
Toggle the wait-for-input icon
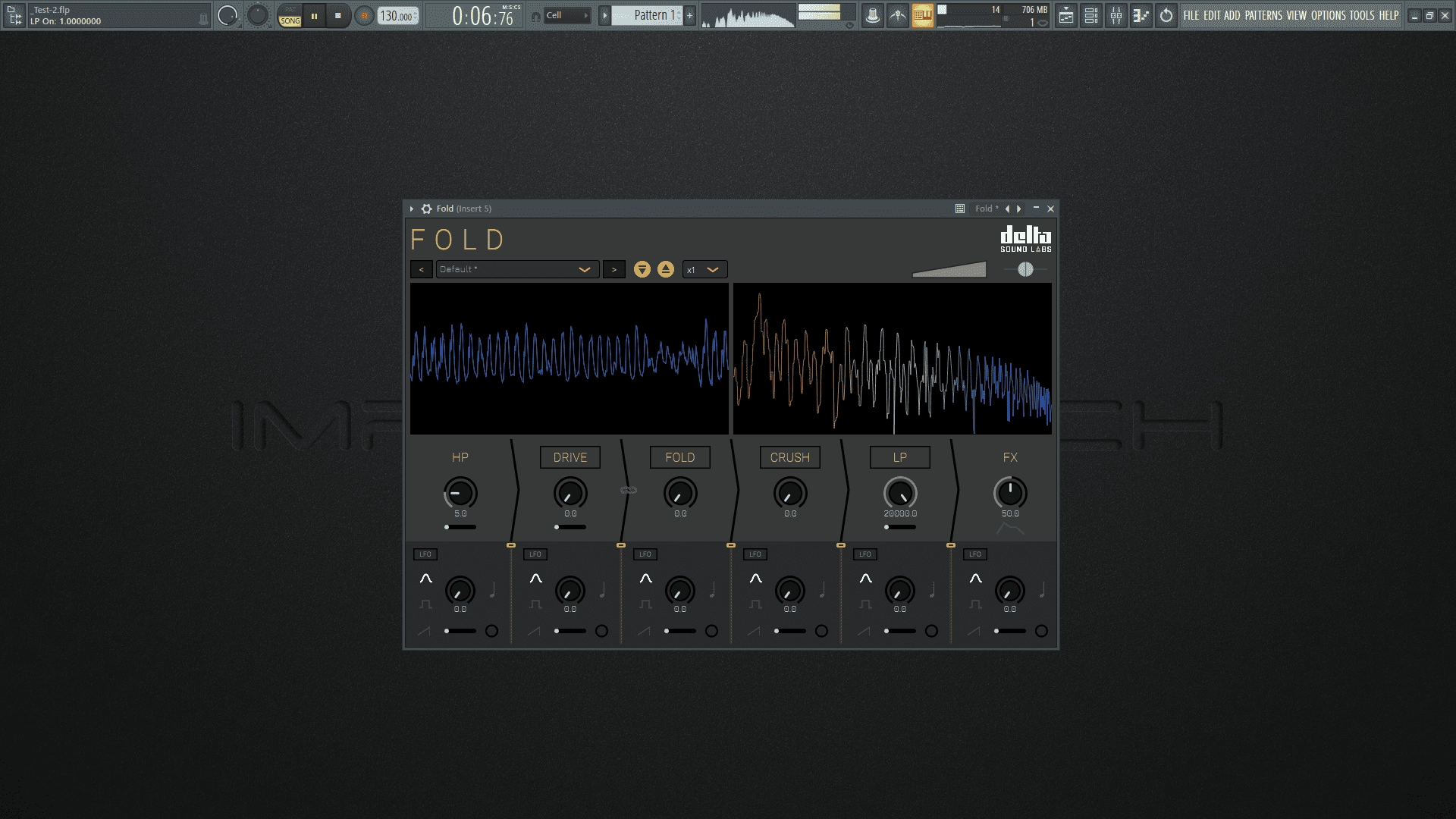(898, 15)
